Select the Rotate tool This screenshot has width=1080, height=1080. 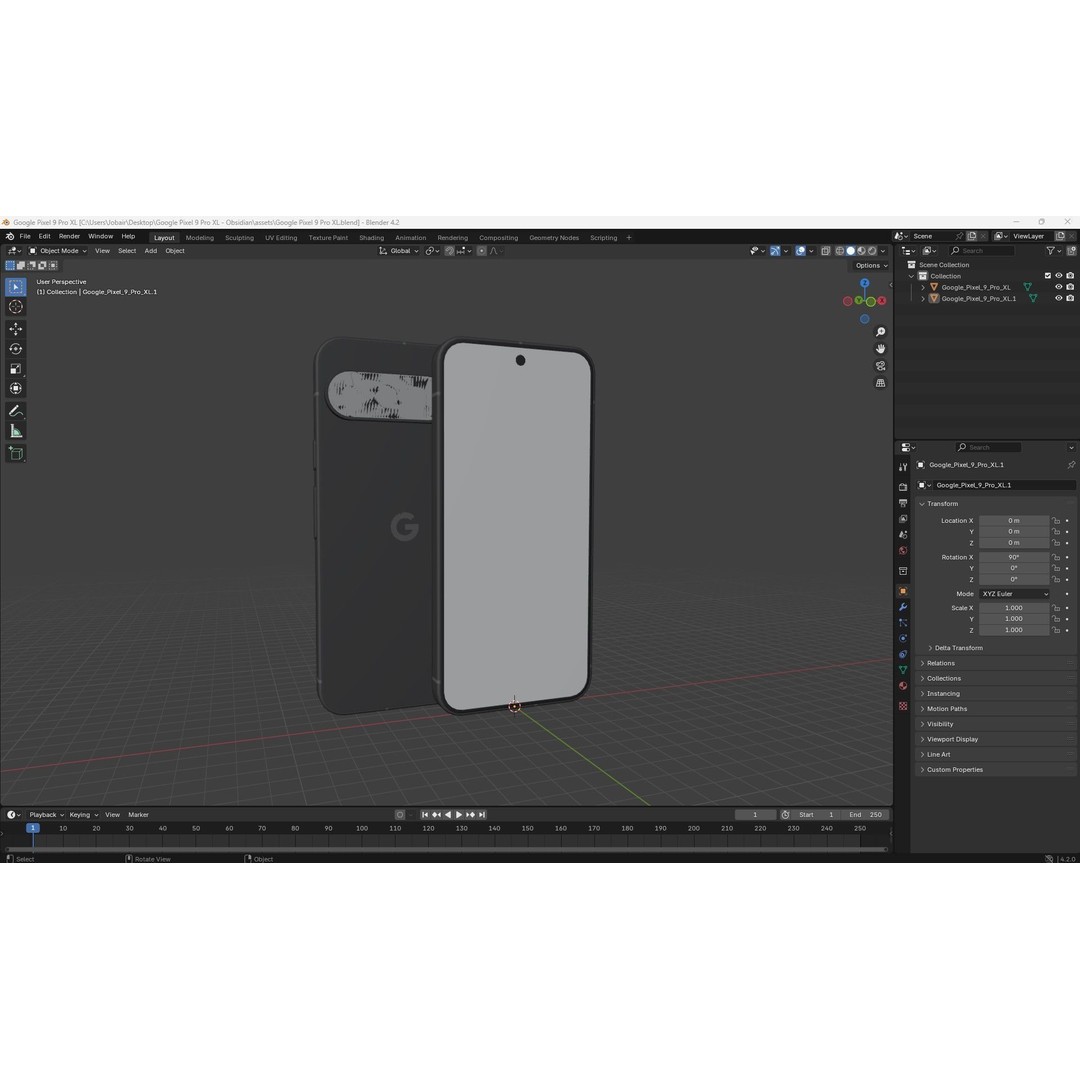coord(16,349)
